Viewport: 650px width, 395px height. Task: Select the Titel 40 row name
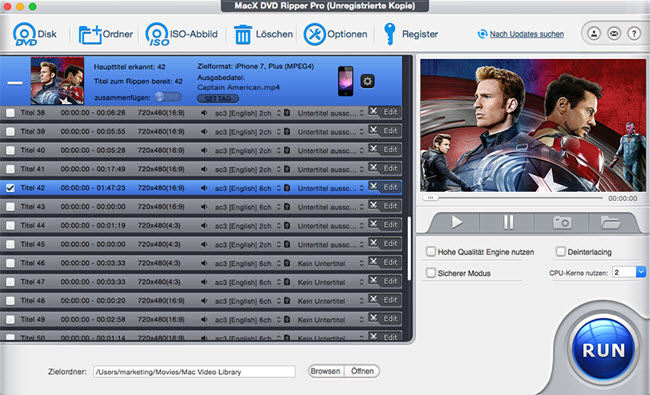coord(33,150)
